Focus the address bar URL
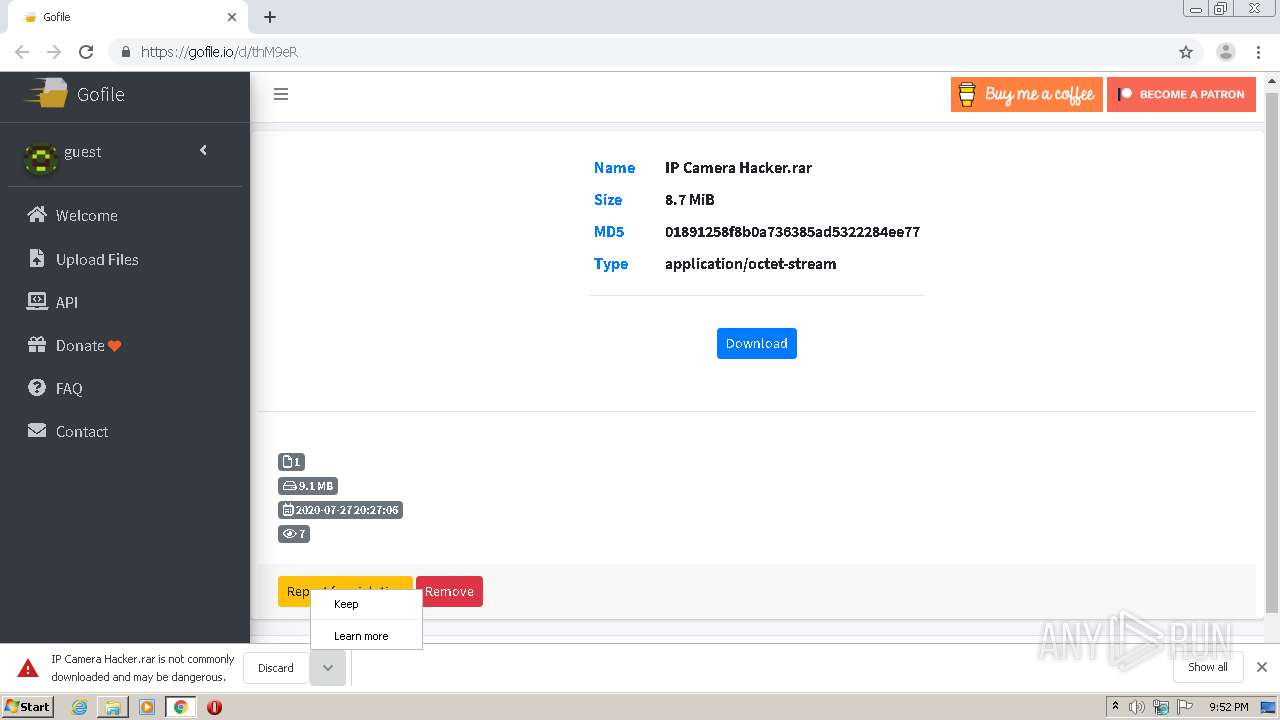 coord(219,52)
